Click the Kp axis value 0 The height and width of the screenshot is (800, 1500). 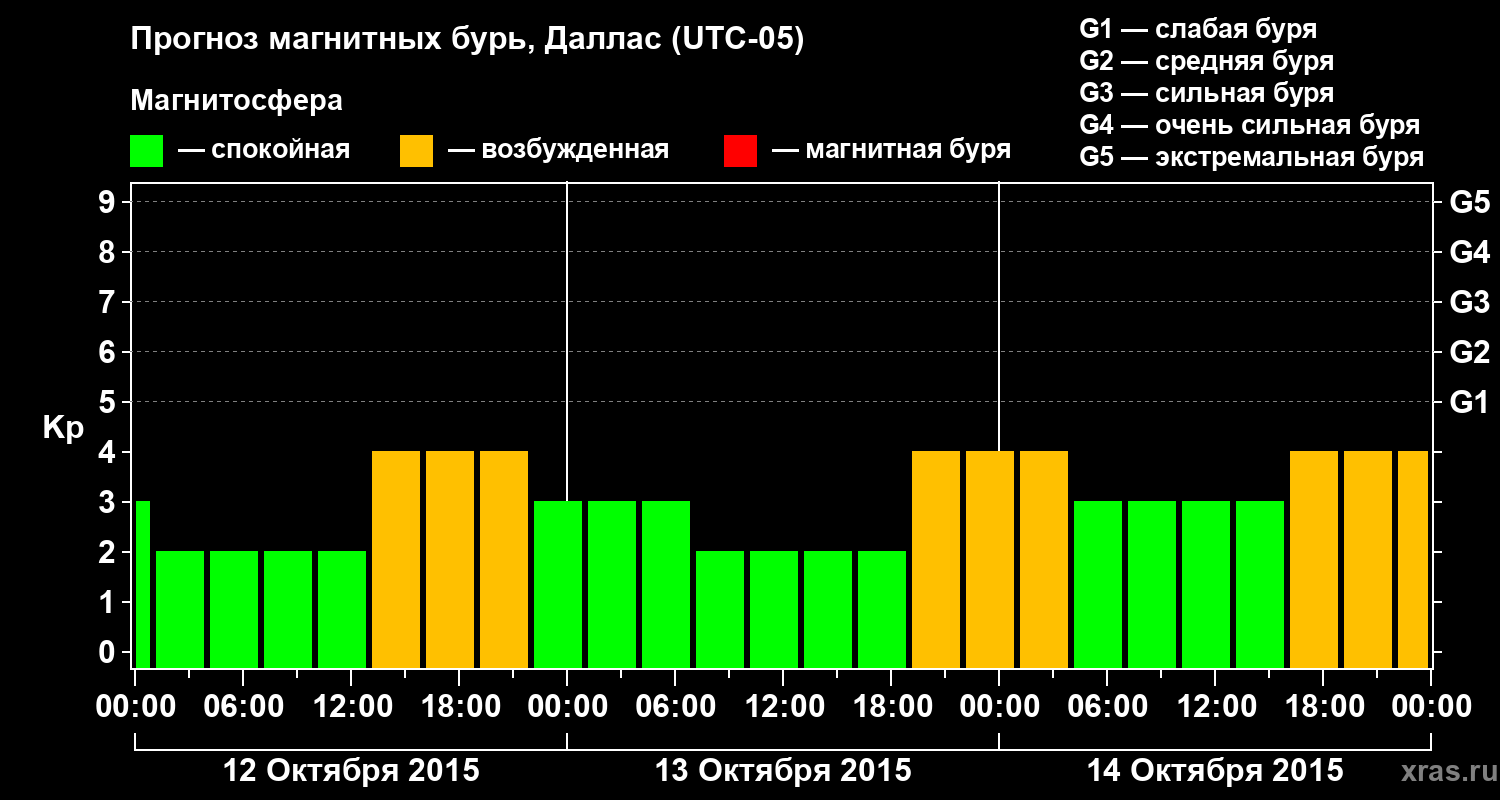point(109,652)
